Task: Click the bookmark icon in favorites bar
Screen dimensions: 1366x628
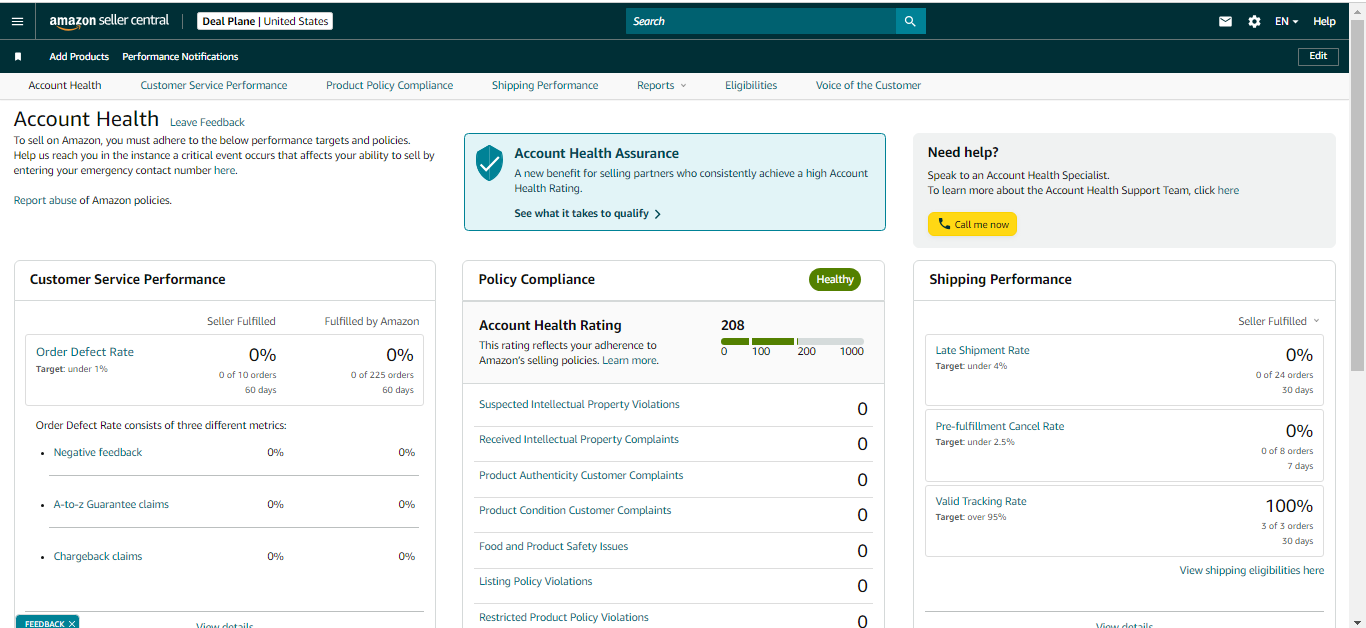Action: [x=18, y=57]
